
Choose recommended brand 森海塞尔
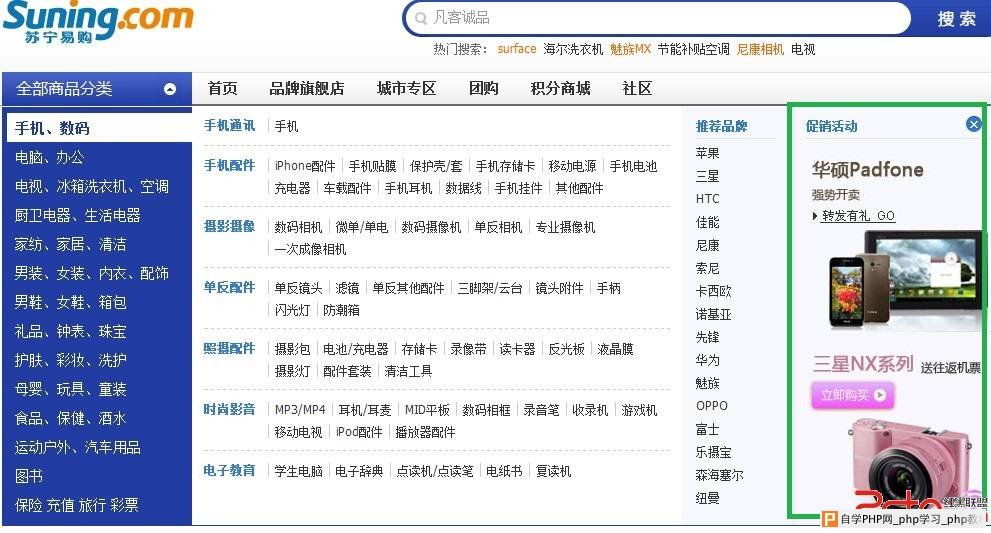click(719, 475)
